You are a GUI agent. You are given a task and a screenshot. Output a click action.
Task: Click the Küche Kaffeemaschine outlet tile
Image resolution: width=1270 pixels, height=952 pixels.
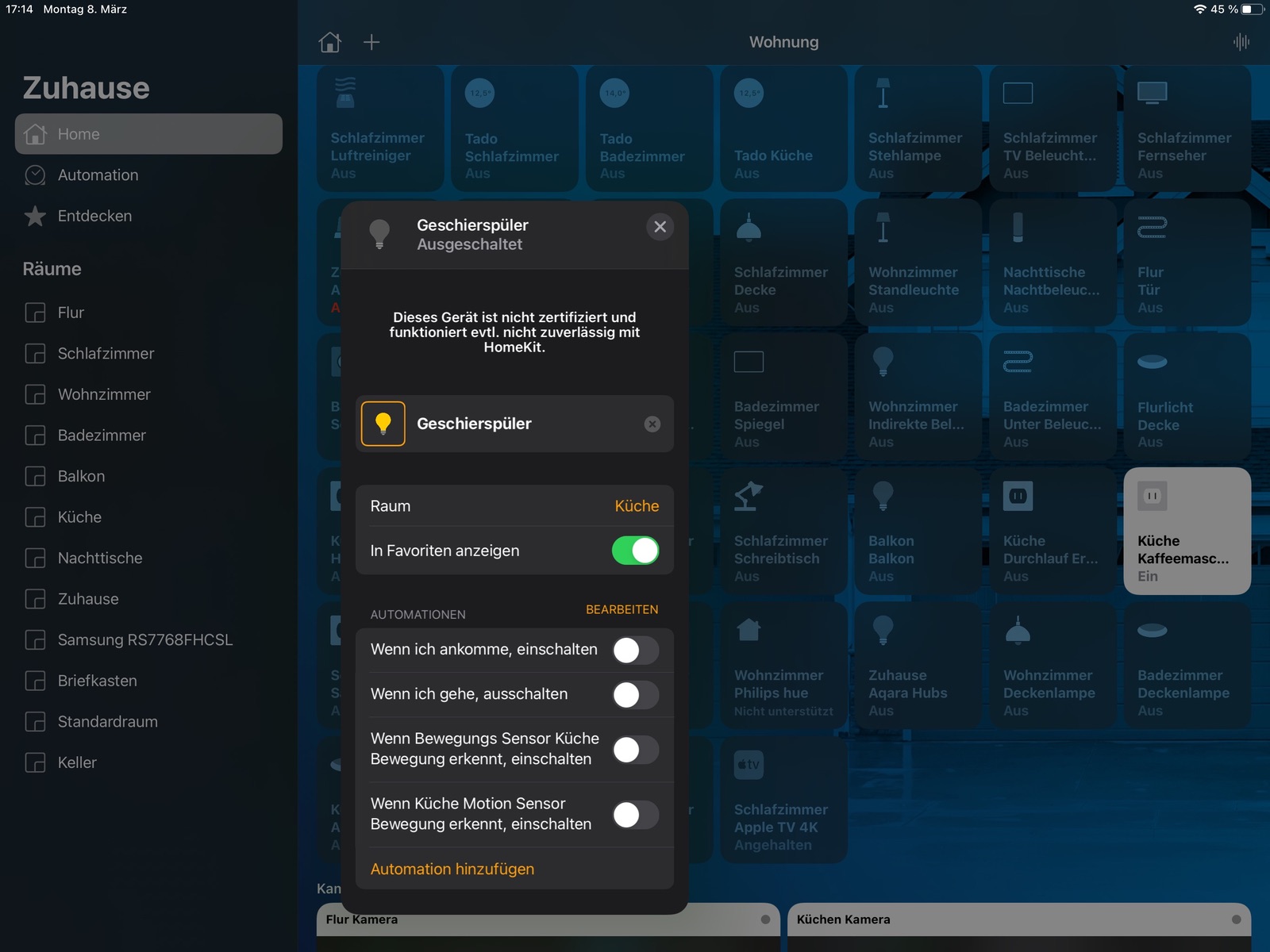coord(1187,531)
